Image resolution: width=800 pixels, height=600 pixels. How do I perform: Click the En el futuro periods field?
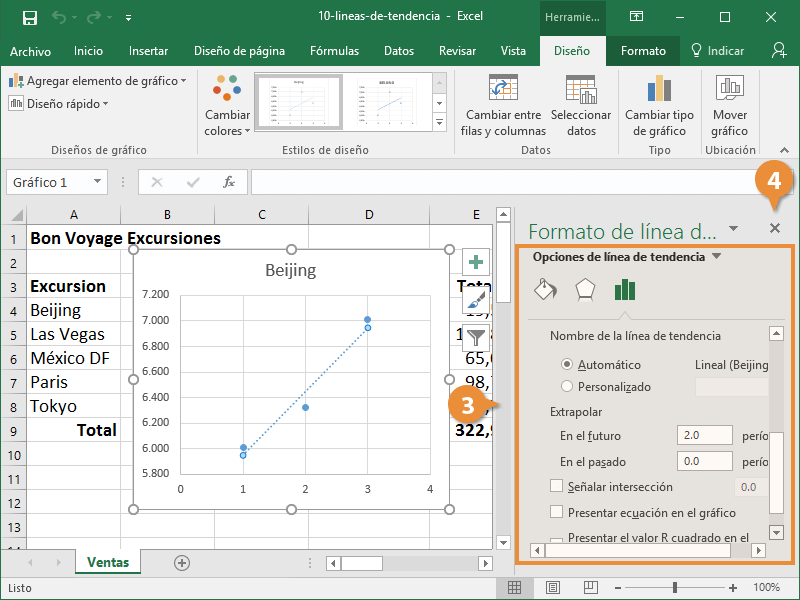[704, 435]
